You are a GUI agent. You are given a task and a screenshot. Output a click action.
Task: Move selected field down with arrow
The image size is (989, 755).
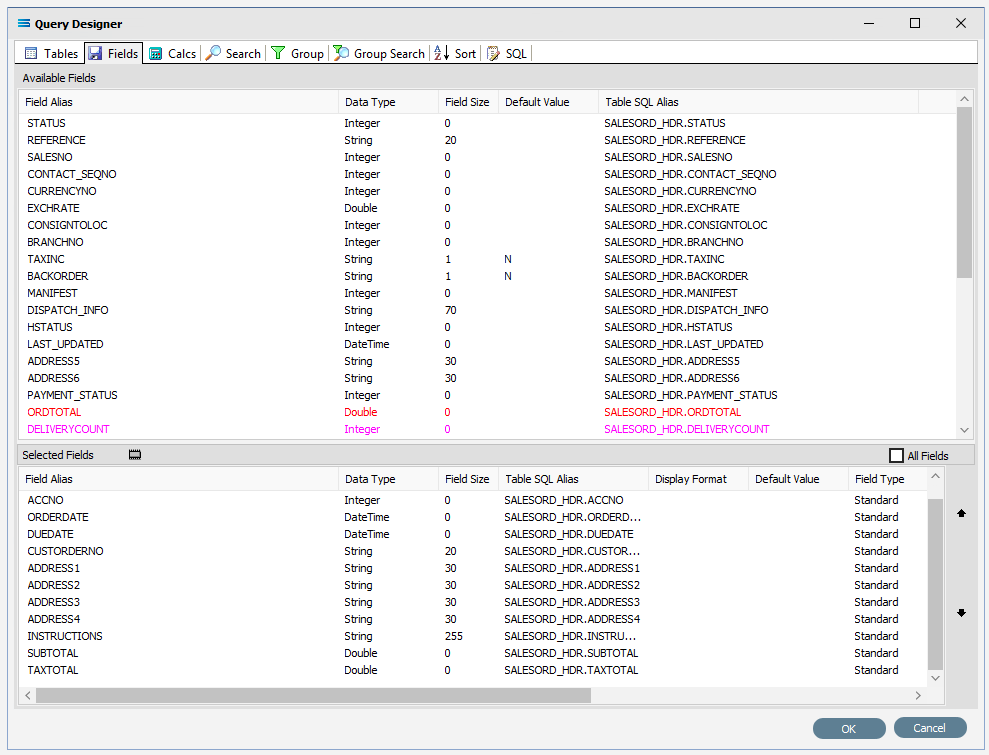(961, 612)
